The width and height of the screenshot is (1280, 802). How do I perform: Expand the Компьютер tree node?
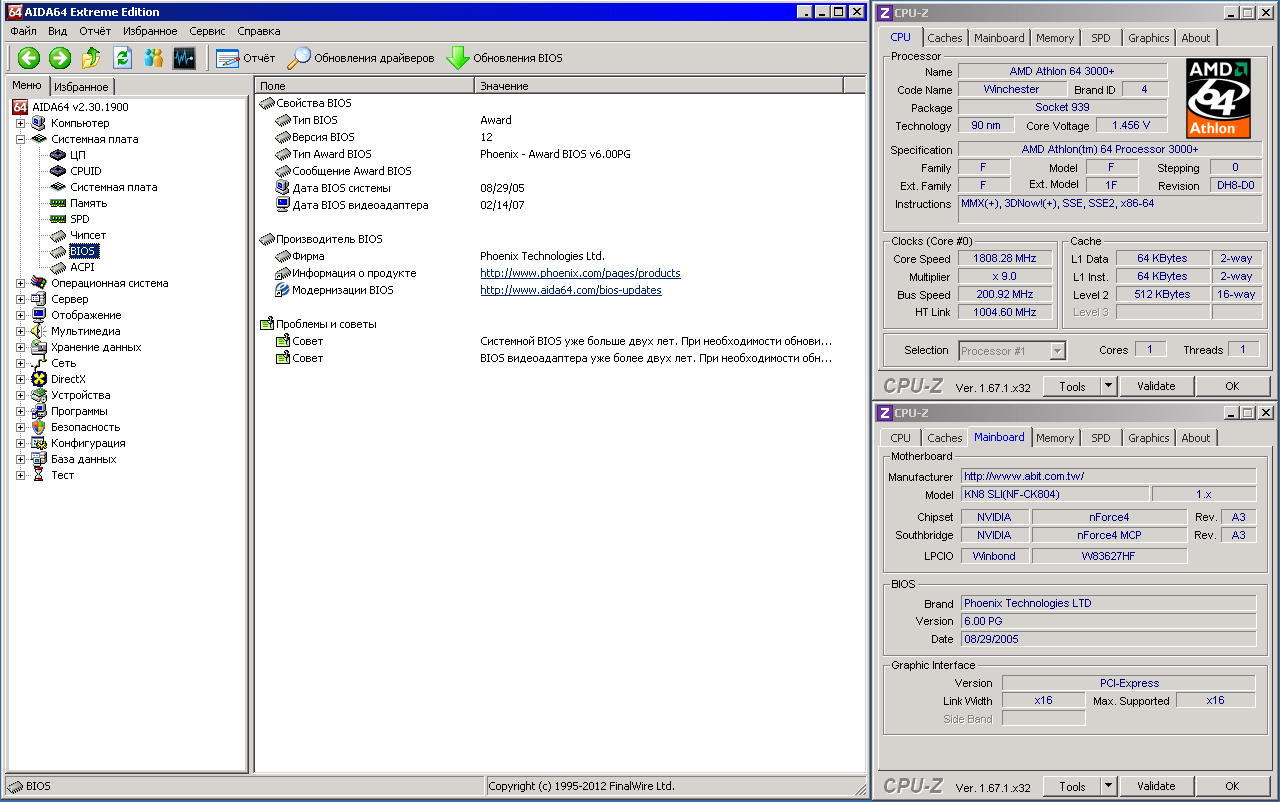[20, 123]
